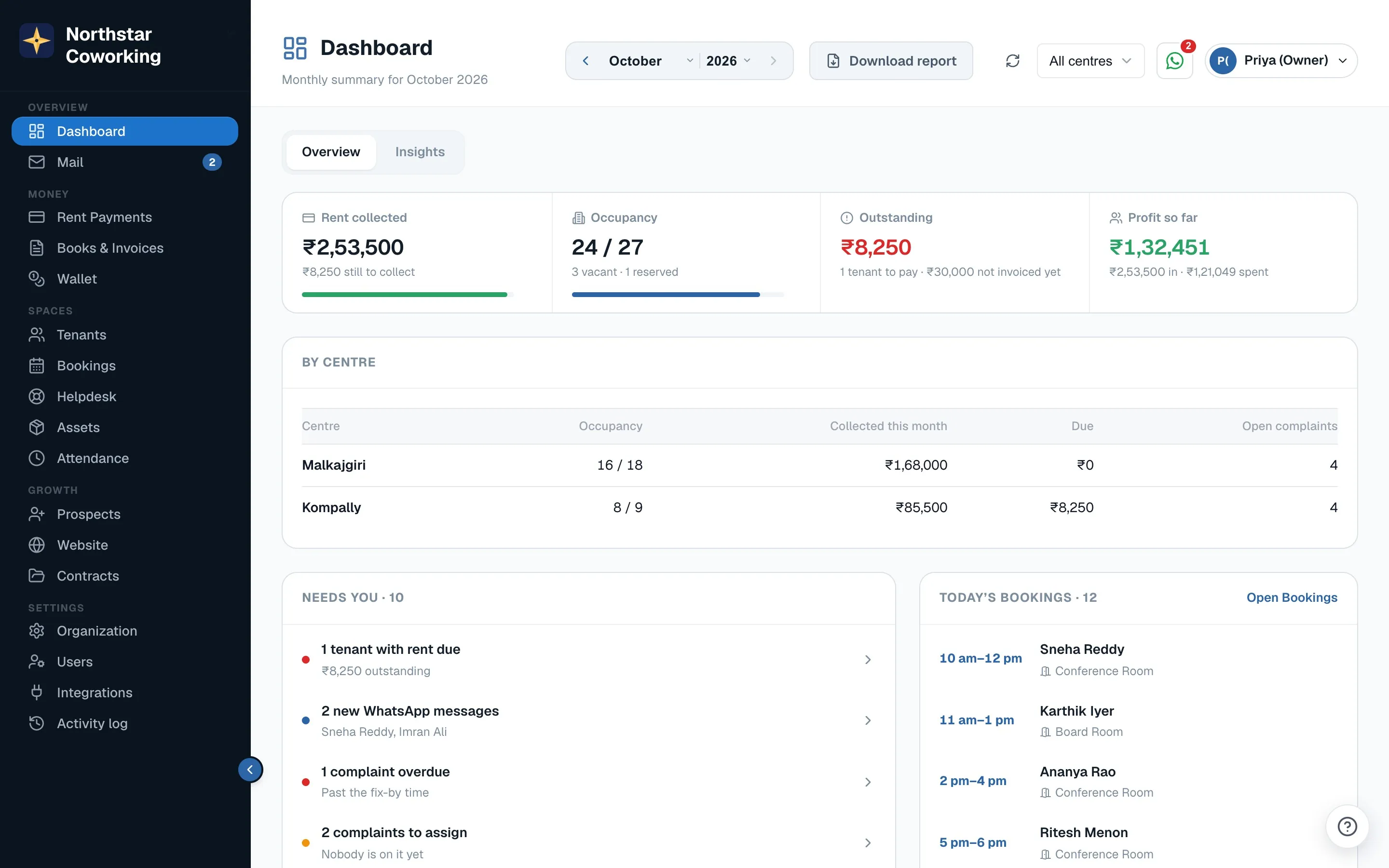Expand '2 complaints to assign' item

(x=588, y=843)
